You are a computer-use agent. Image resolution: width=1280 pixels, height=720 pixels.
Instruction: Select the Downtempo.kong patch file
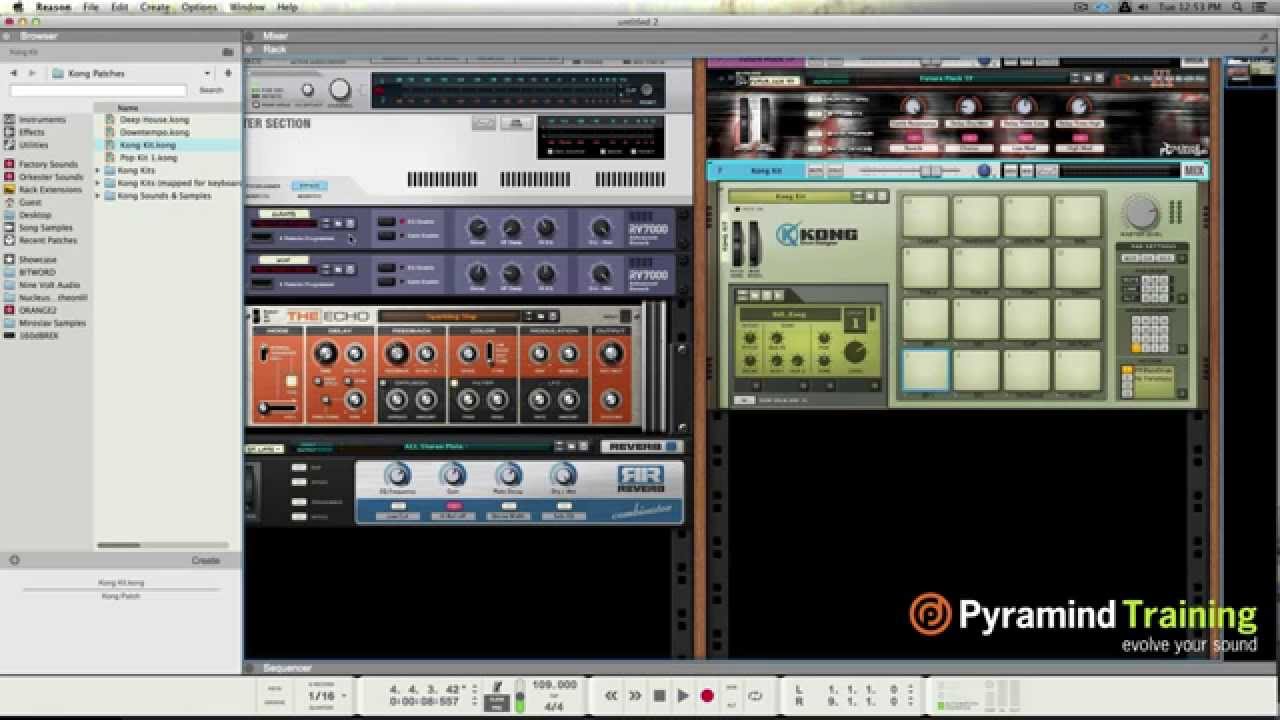[x=154, y=132]
